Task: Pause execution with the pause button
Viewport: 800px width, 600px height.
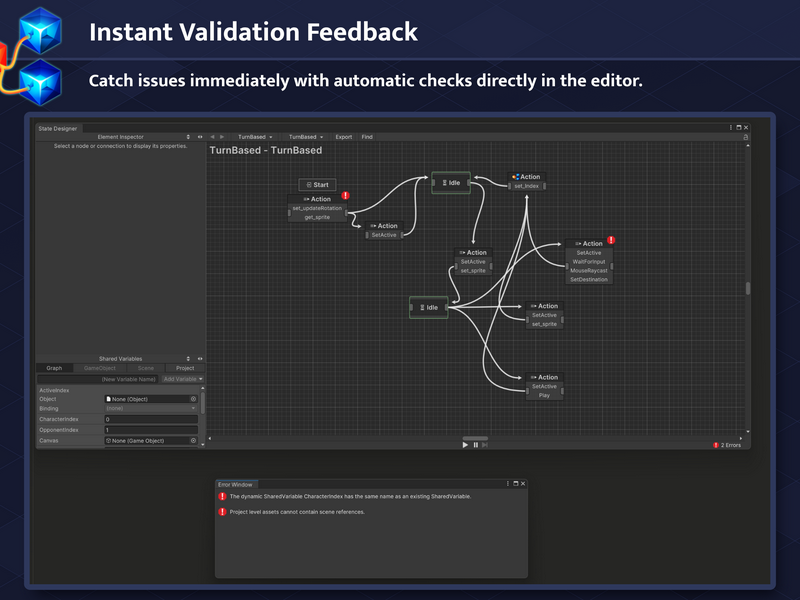Action: pos(476,445)
